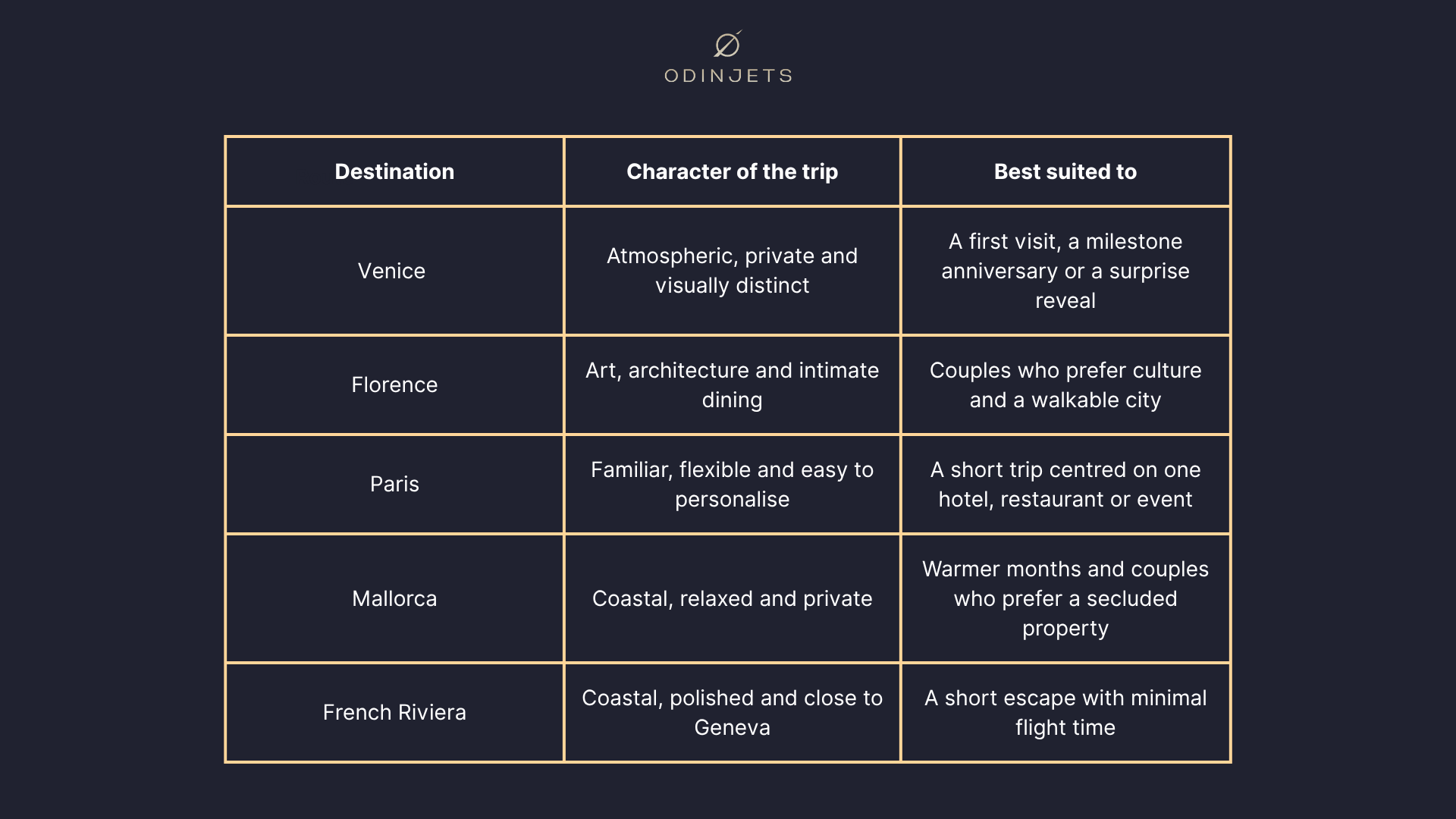Click the short escape minimal flight time cell
The height and width of the screenshot is (819, 1456).
pyautogui.click(x=1065, y=712)
